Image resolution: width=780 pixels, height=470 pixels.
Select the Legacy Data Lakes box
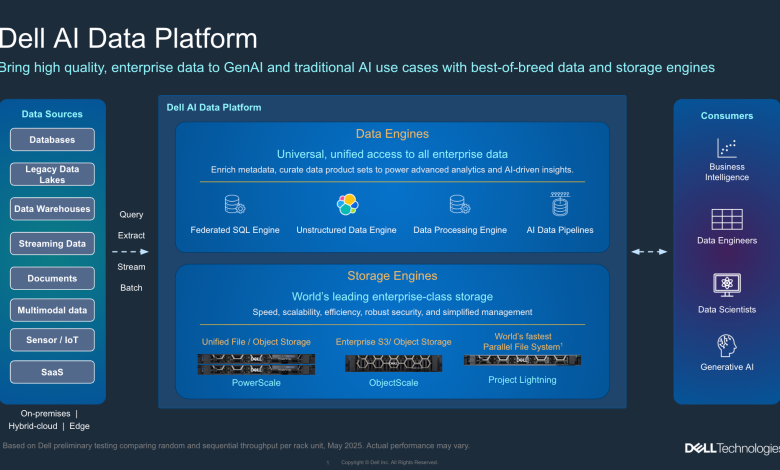(x=52, y=174)
